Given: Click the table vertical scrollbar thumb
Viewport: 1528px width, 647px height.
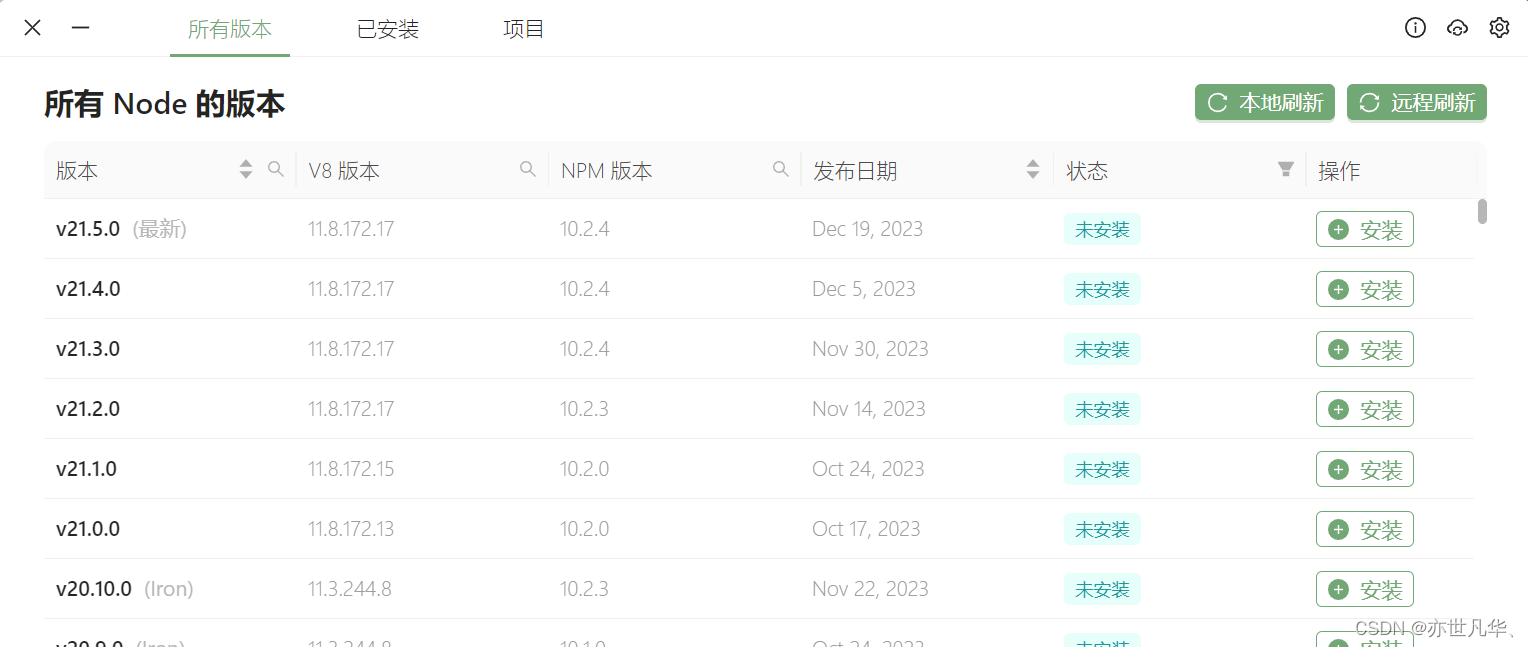Looking at the screenshot, I should pos(1482,211).
